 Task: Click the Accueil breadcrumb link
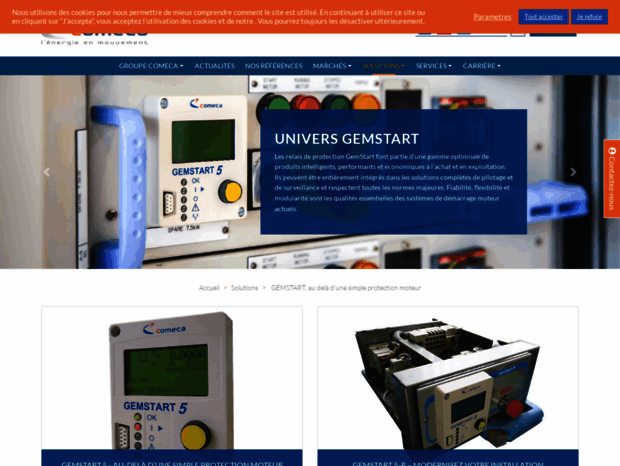(x=209, y=288)
